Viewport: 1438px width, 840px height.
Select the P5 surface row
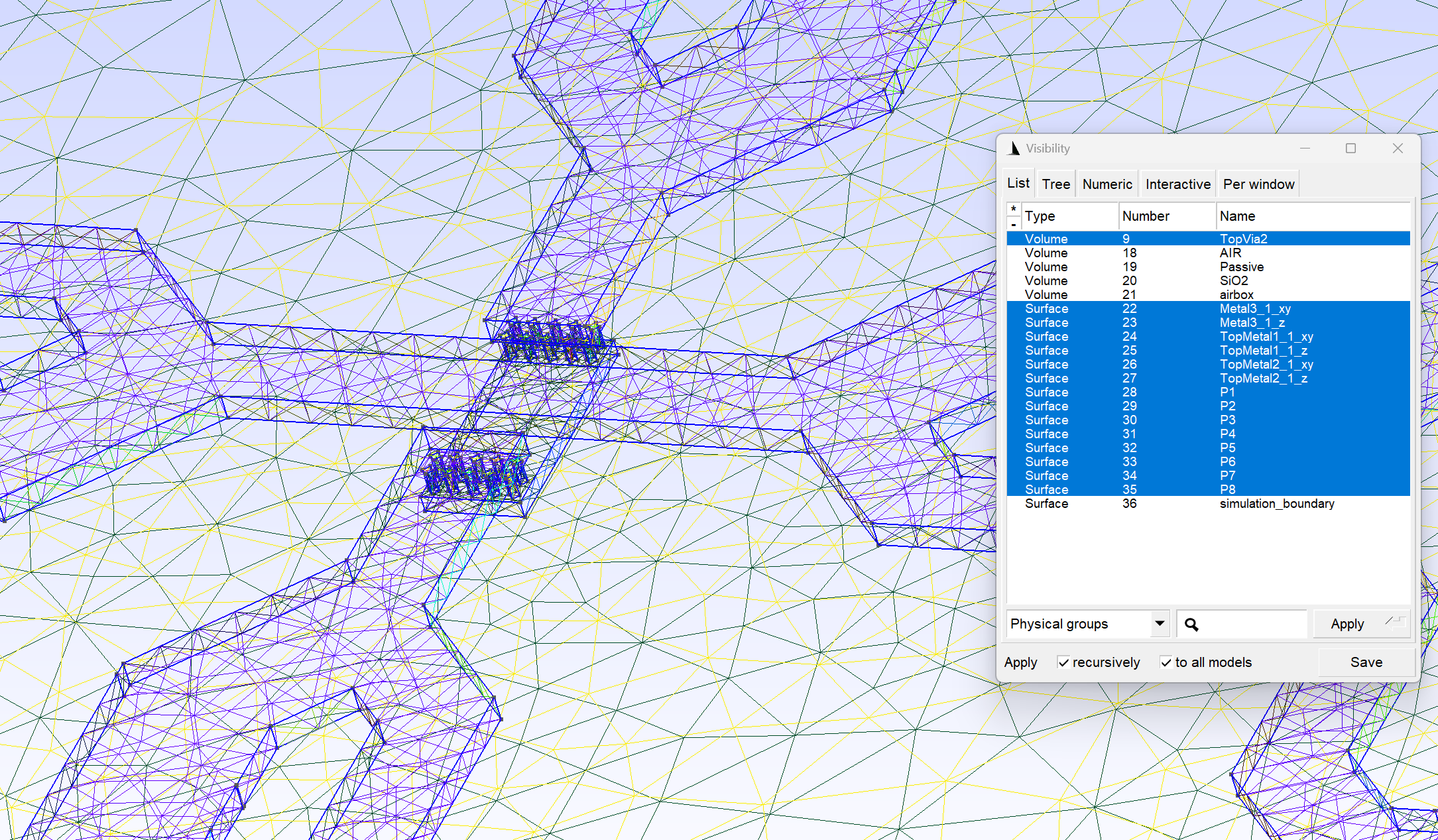[1208, 448]
